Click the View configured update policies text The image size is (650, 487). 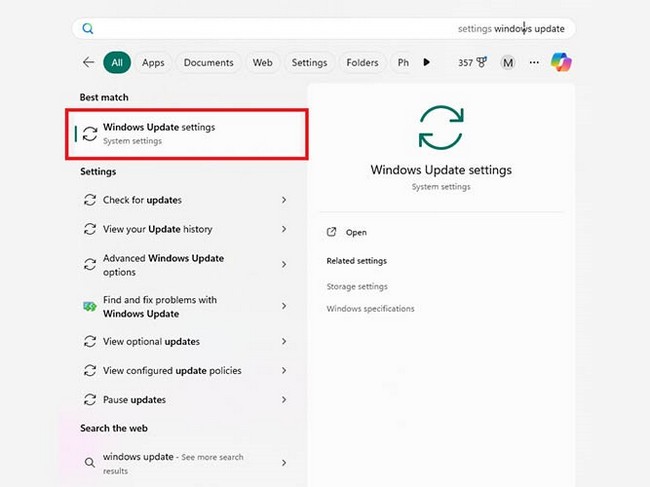point(172,370)
